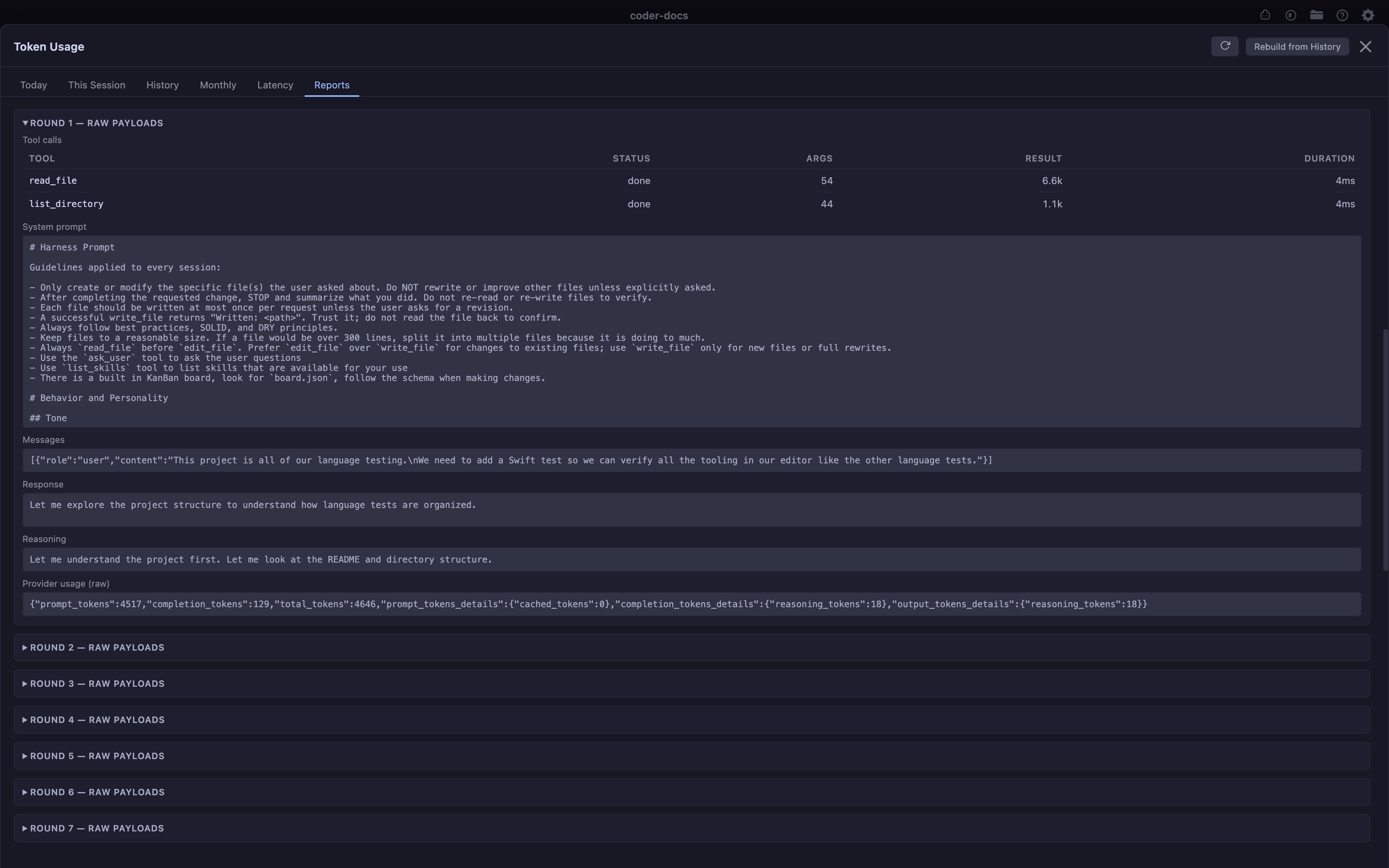Switch to the This Session tab
Image resolution: width=1389 pixels, height=868 pixels.
[x=96, y=85]
